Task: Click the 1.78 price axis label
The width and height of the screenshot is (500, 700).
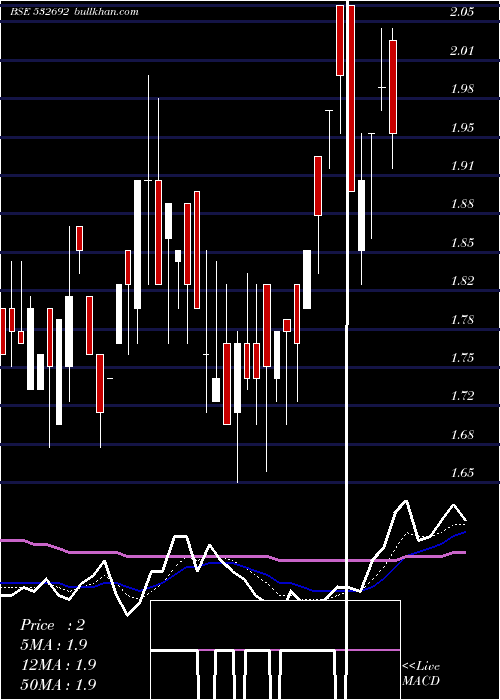Action: point(462,320)
